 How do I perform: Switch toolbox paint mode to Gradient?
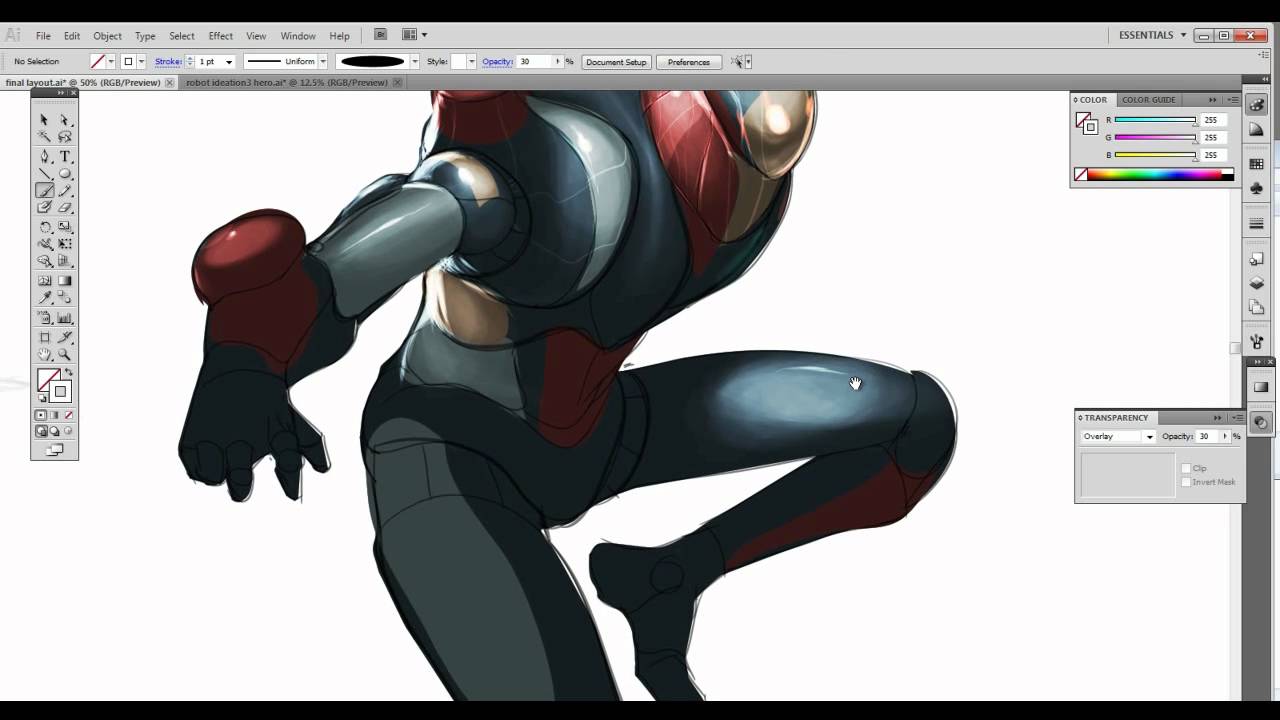[54, 415]
